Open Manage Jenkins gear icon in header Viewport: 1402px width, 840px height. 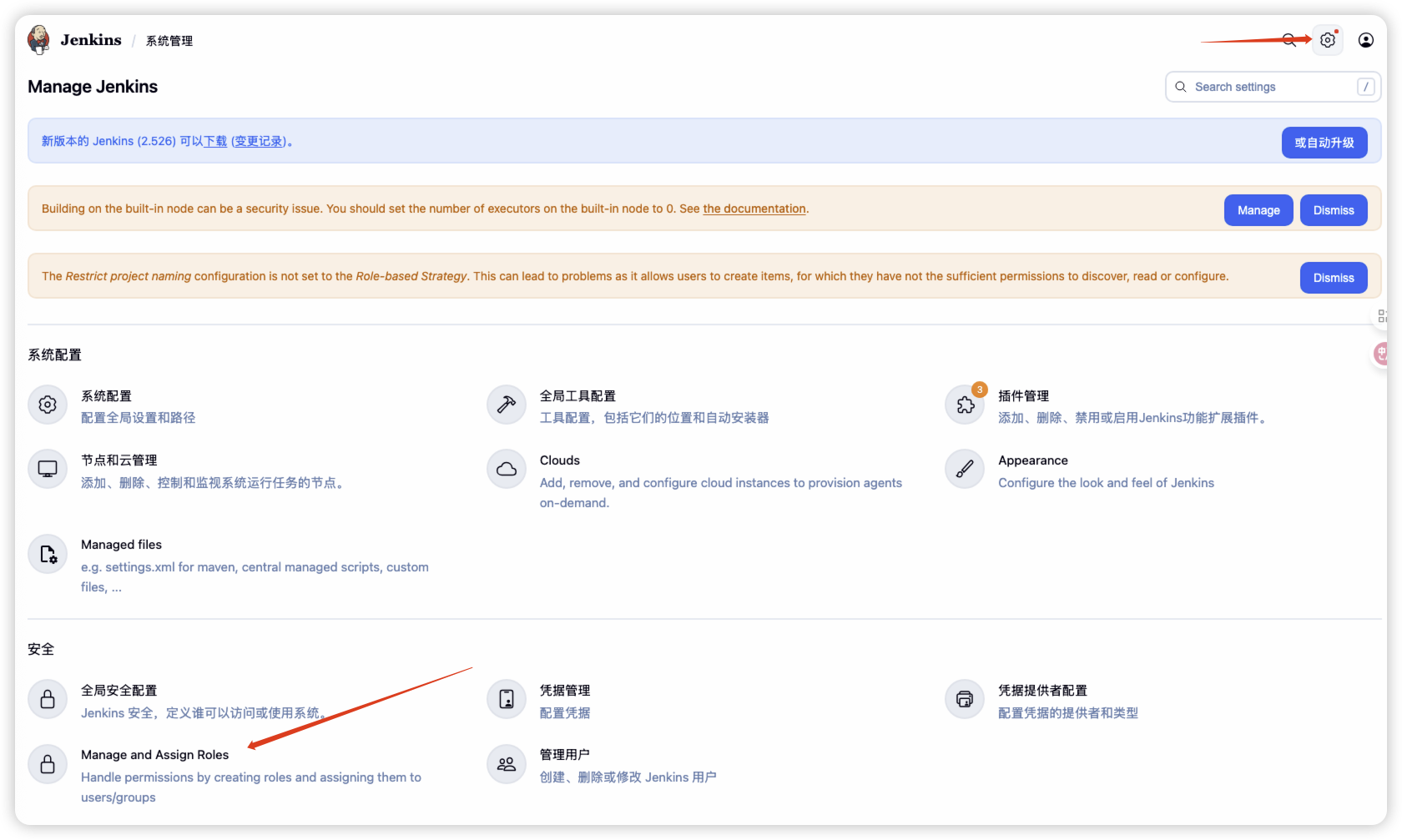(x=1328, y=40)
